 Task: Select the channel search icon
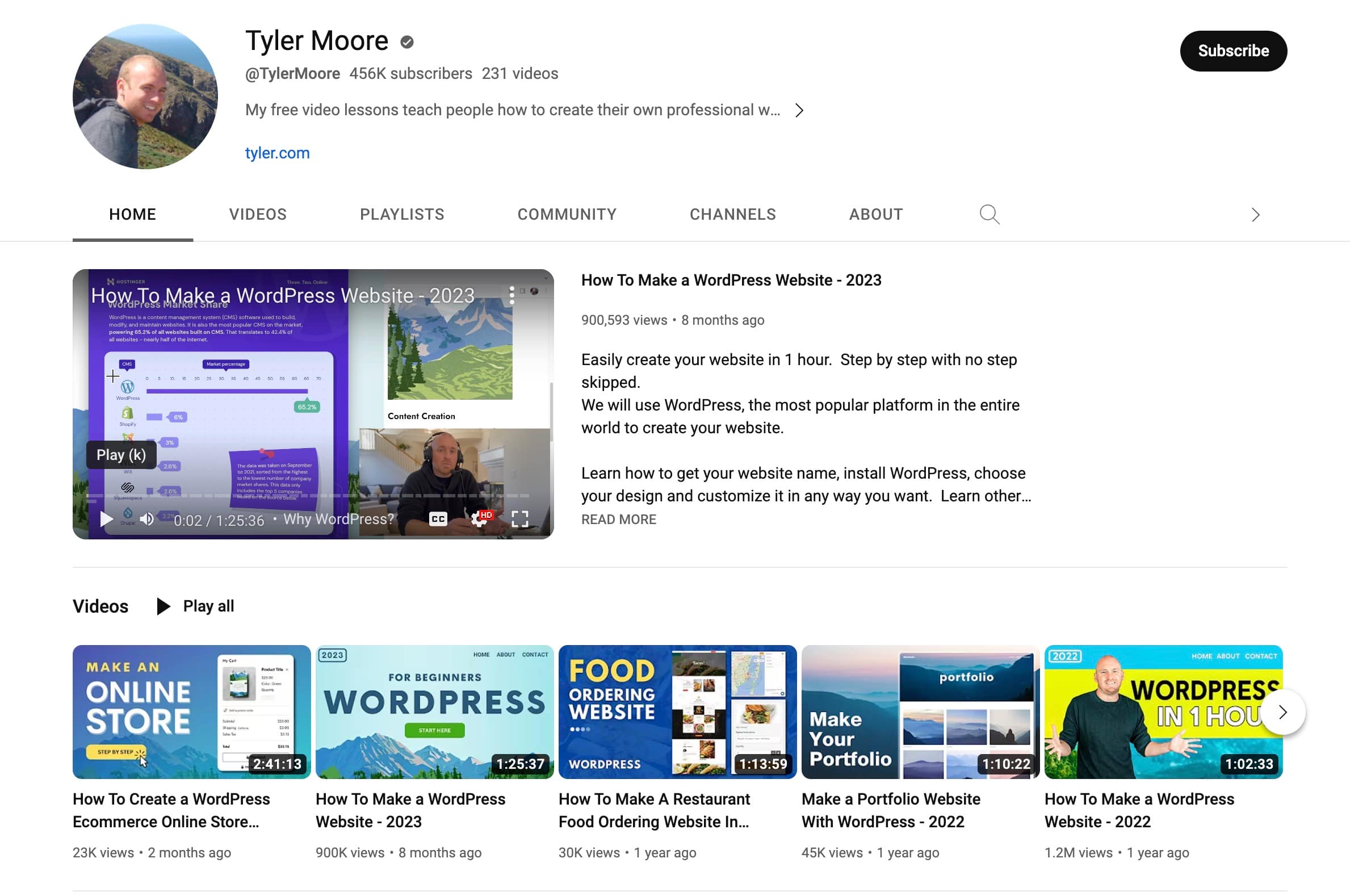(x=990, y=214)
